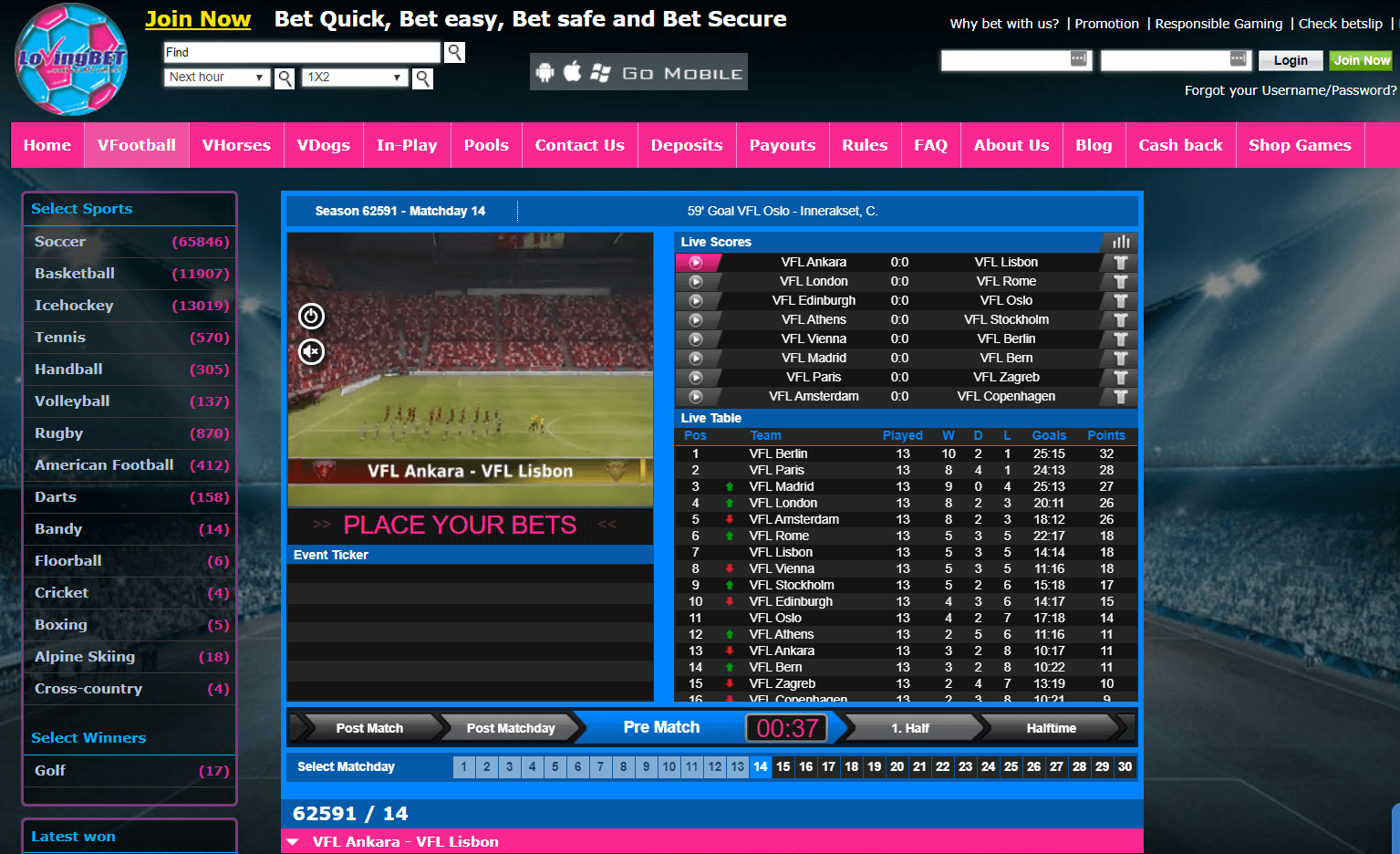1400x854 pixels.
Task: Play the VFL Ankara vs VFL Lisbon stream
Action: [696, 262]
